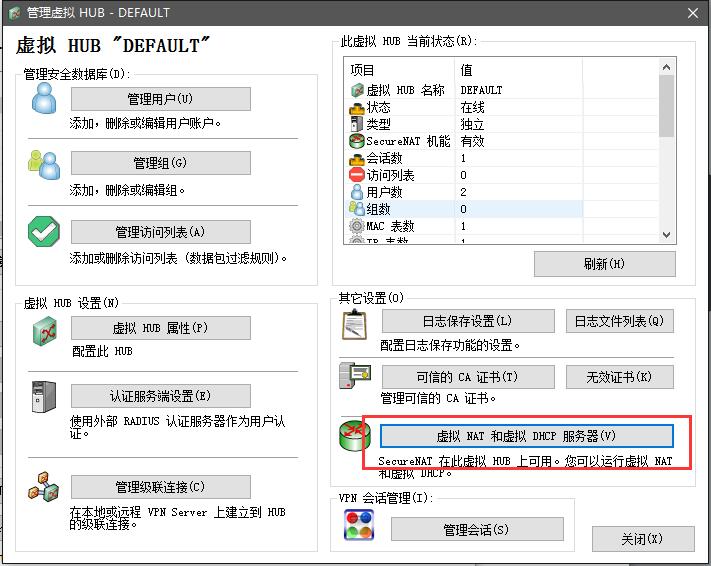The height and width of the screenshot is (566, 711).
Task: Click the user icon in 用户数 row
Action: coord(357,192)
